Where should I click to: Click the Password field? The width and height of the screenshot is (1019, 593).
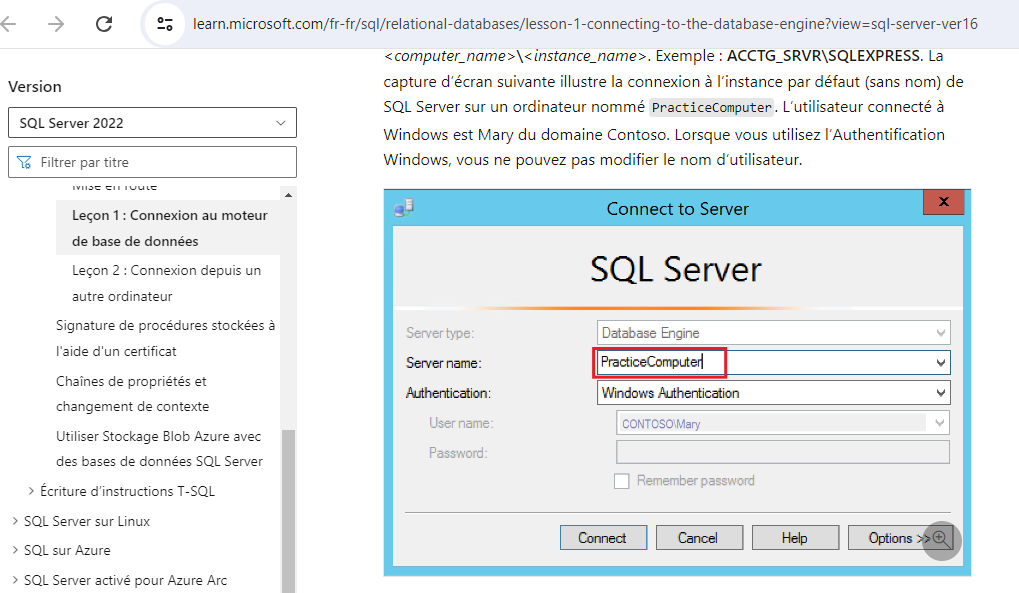point(782,453)
